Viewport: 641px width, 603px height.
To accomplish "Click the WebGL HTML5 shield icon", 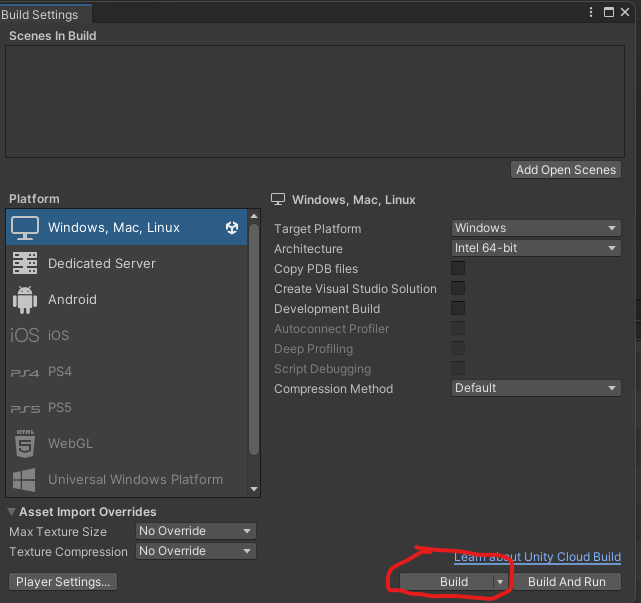I will click(25, 444).
